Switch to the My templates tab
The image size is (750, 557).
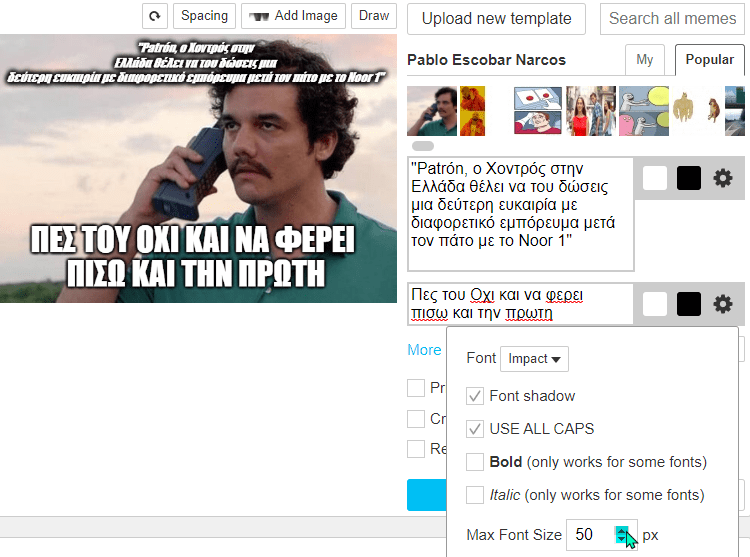tap(644, 60)
